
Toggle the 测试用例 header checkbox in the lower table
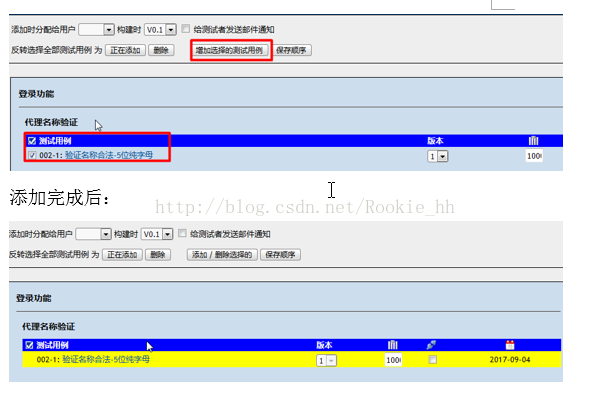29,345
